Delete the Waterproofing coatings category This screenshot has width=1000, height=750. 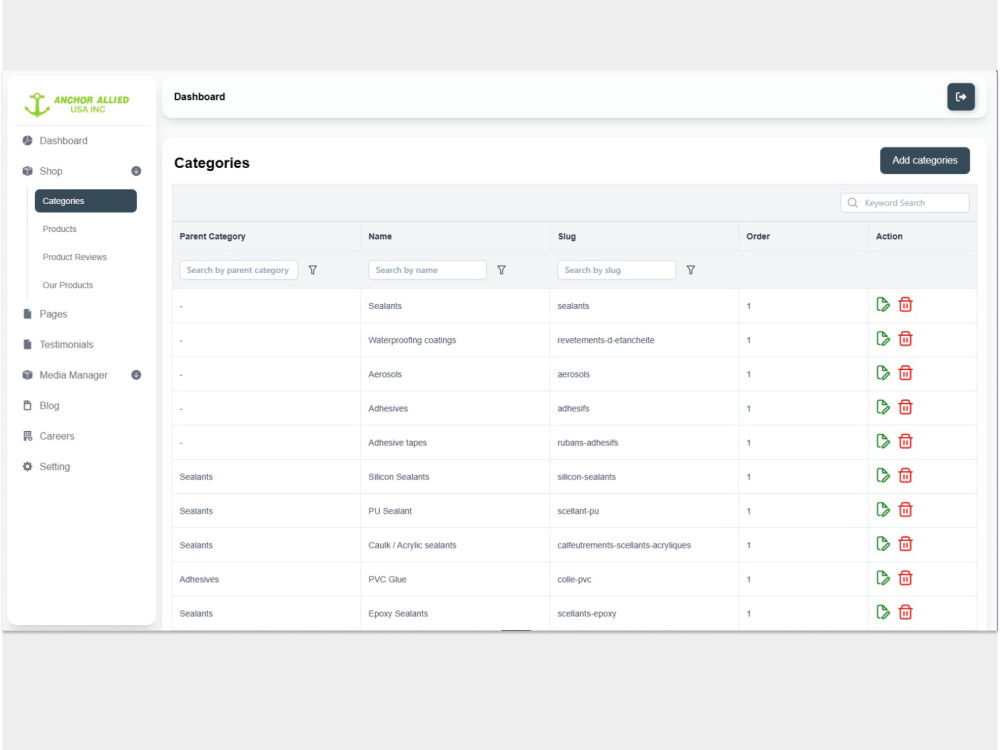(x=905, y=339)
